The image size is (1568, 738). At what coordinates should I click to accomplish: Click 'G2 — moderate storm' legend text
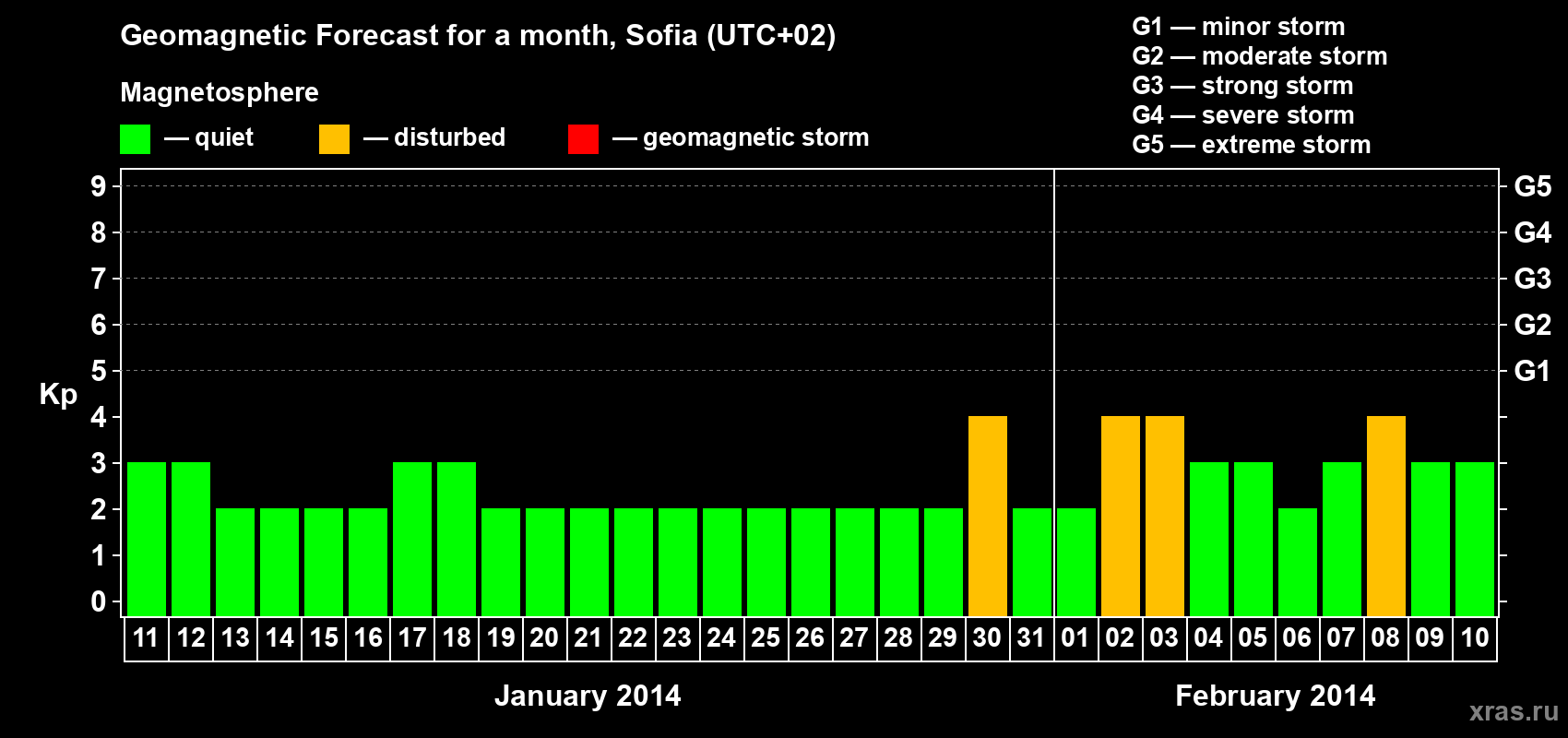[1260, 56]
